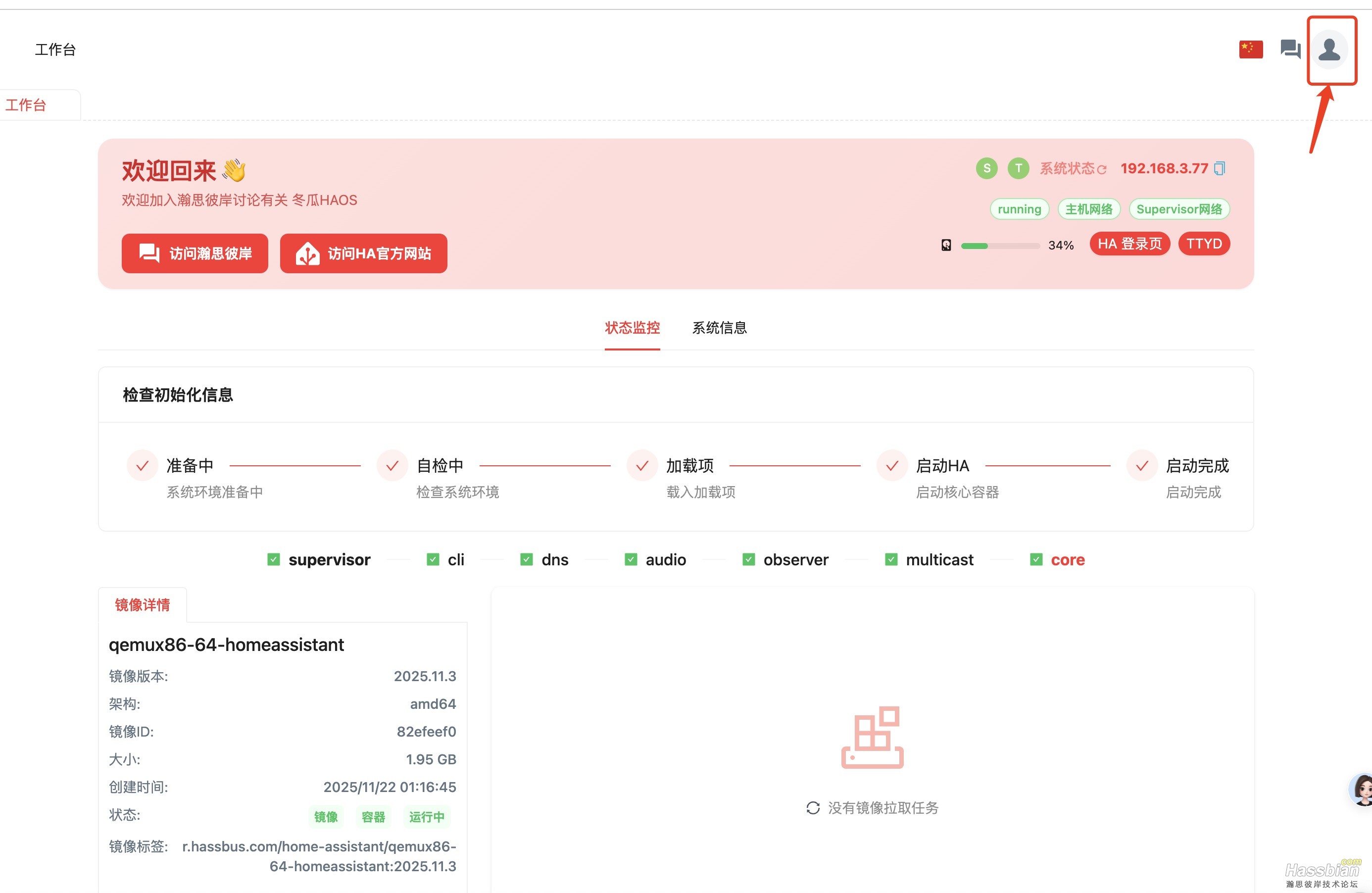
Task: Click the 访问瀚思彼岸 button
Action: pos(195,253)
